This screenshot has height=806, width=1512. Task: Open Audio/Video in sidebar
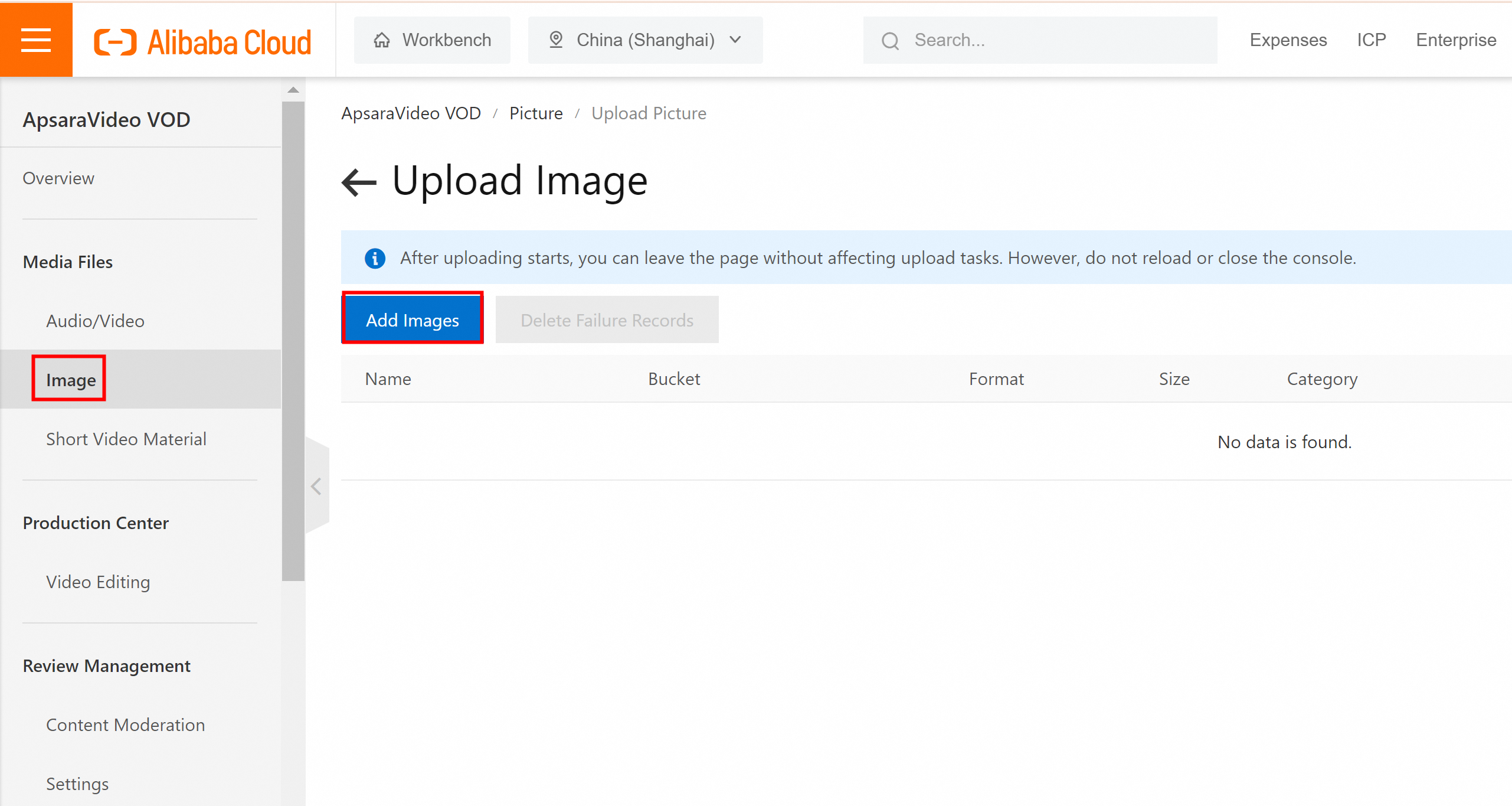coord(95,321)
